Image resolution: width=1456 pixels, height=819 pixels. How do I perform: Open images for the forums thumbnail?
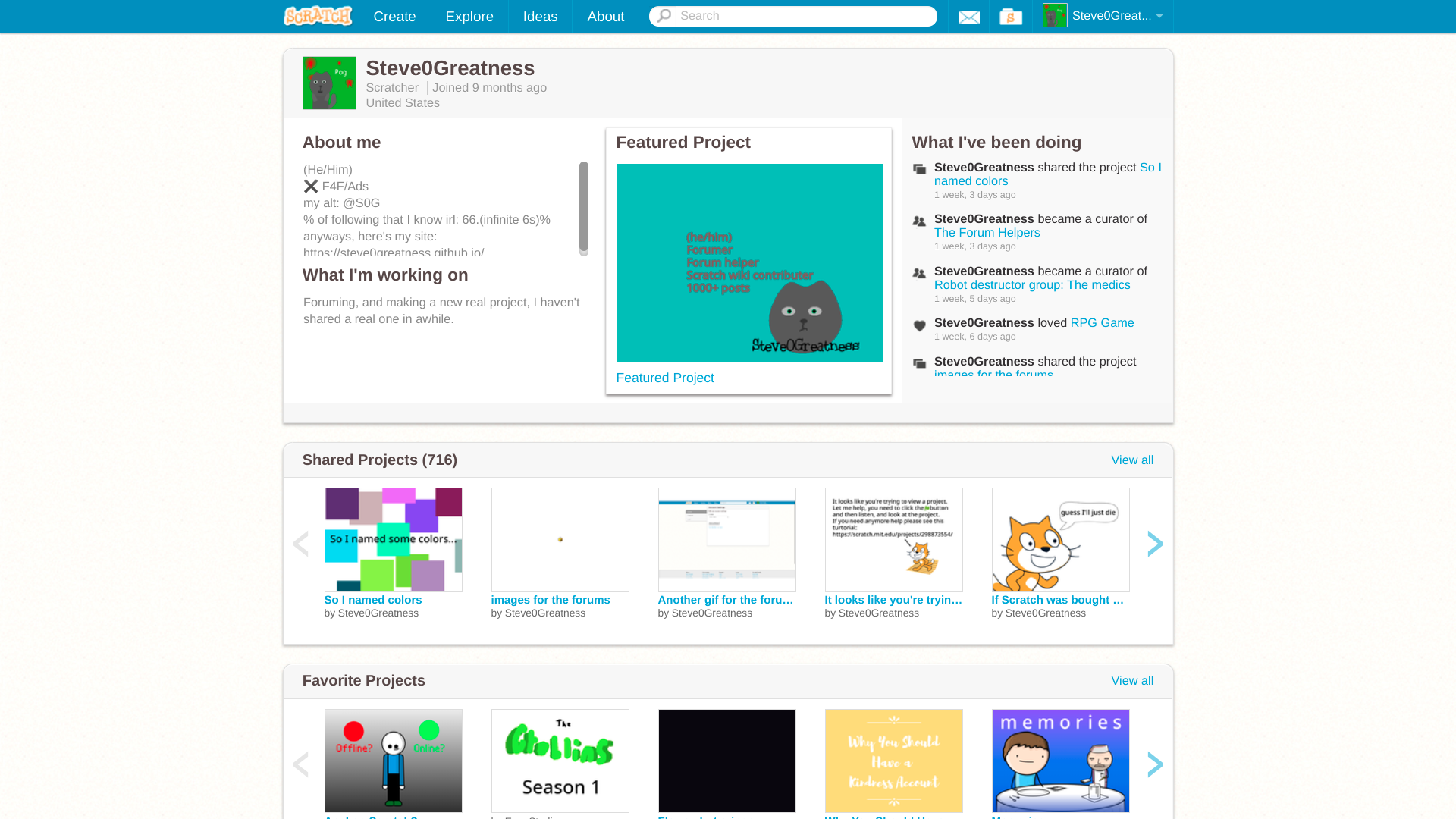click(x=560, y=540)
